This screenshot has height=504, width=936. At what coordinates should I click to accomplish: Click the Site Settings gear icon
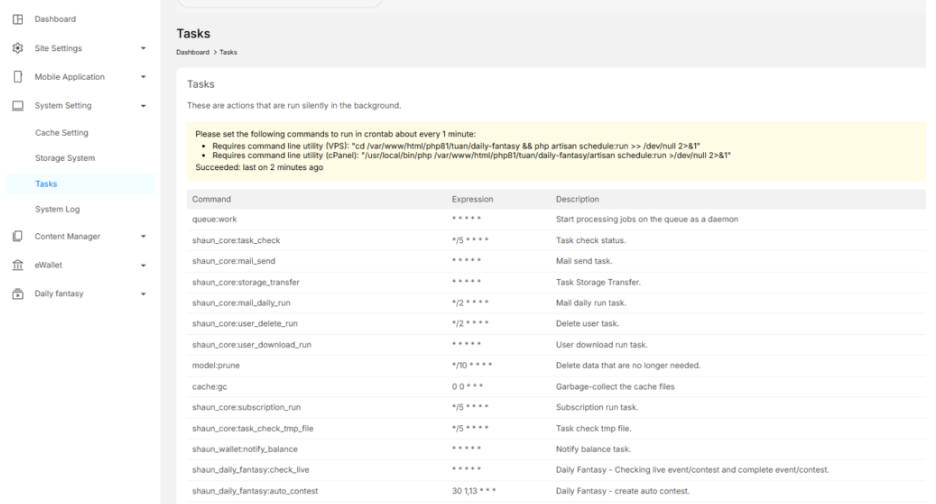pos(17,48)
